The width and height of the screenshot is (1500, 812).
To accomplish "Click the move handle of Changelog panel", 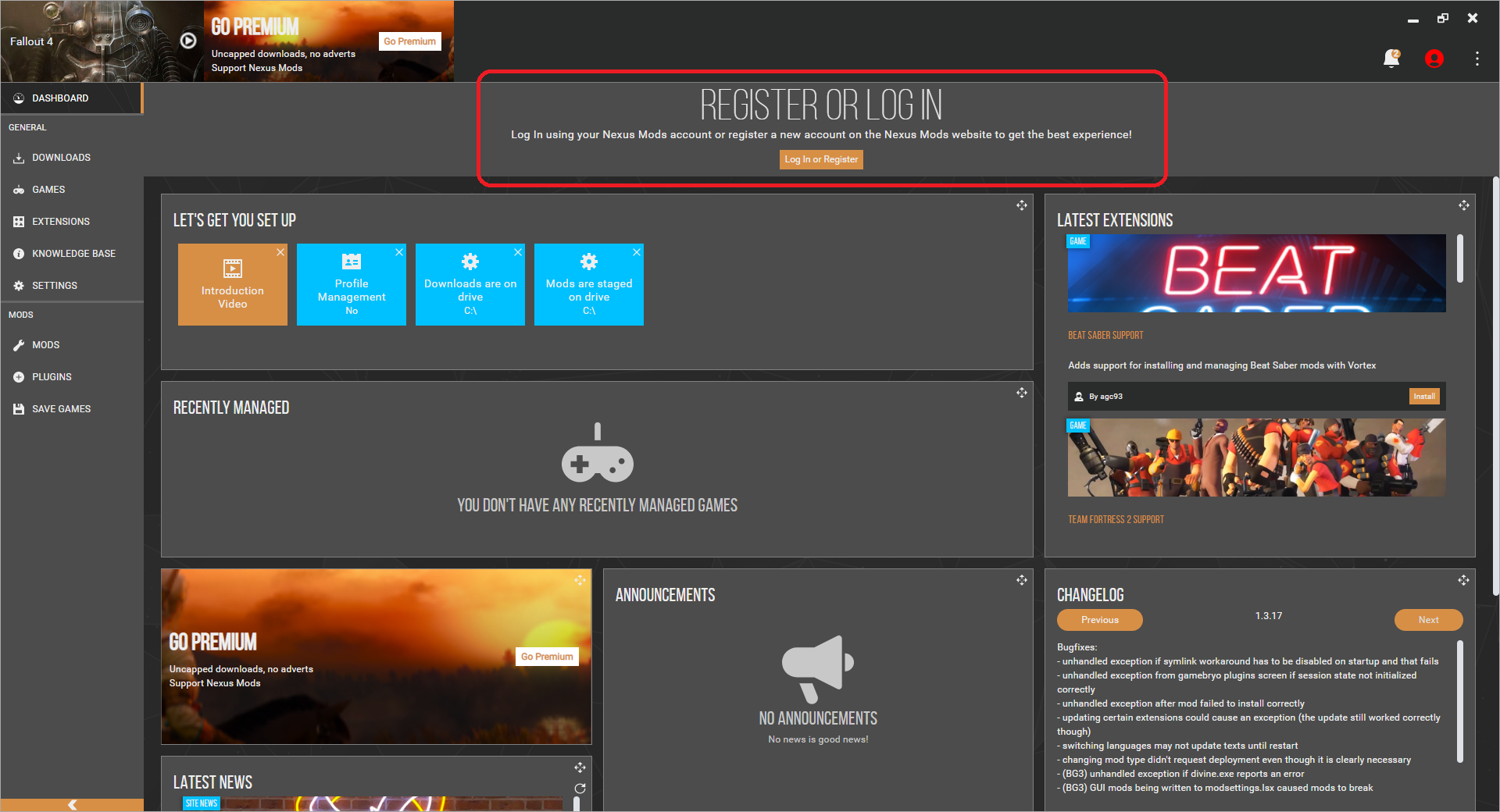I will [x=1464, y=580].
